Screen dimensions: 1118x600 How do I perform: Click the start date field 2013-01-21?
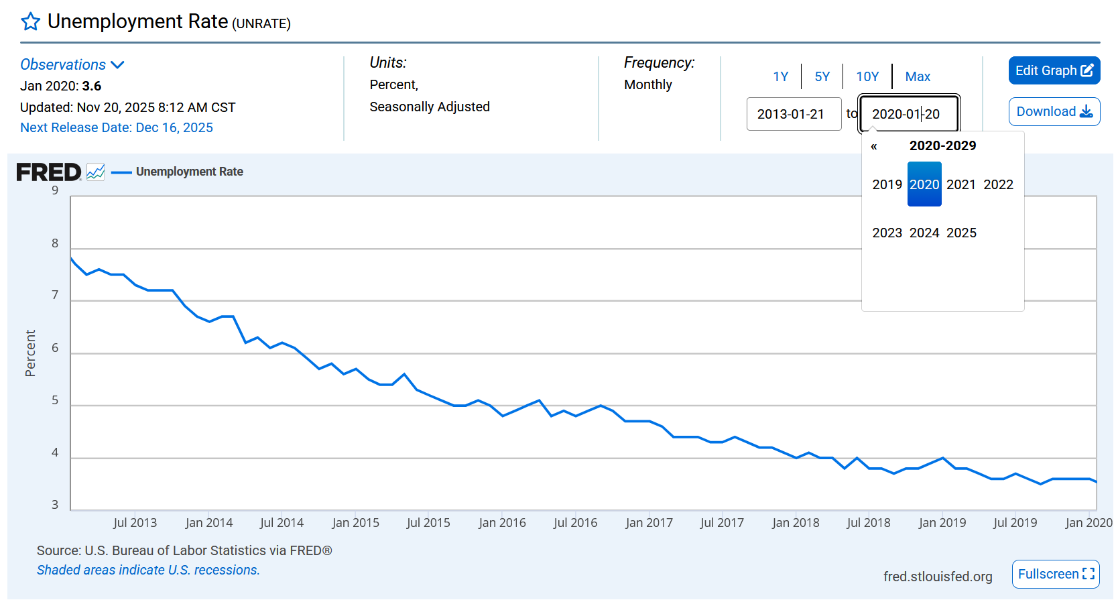tap(793, 114)
